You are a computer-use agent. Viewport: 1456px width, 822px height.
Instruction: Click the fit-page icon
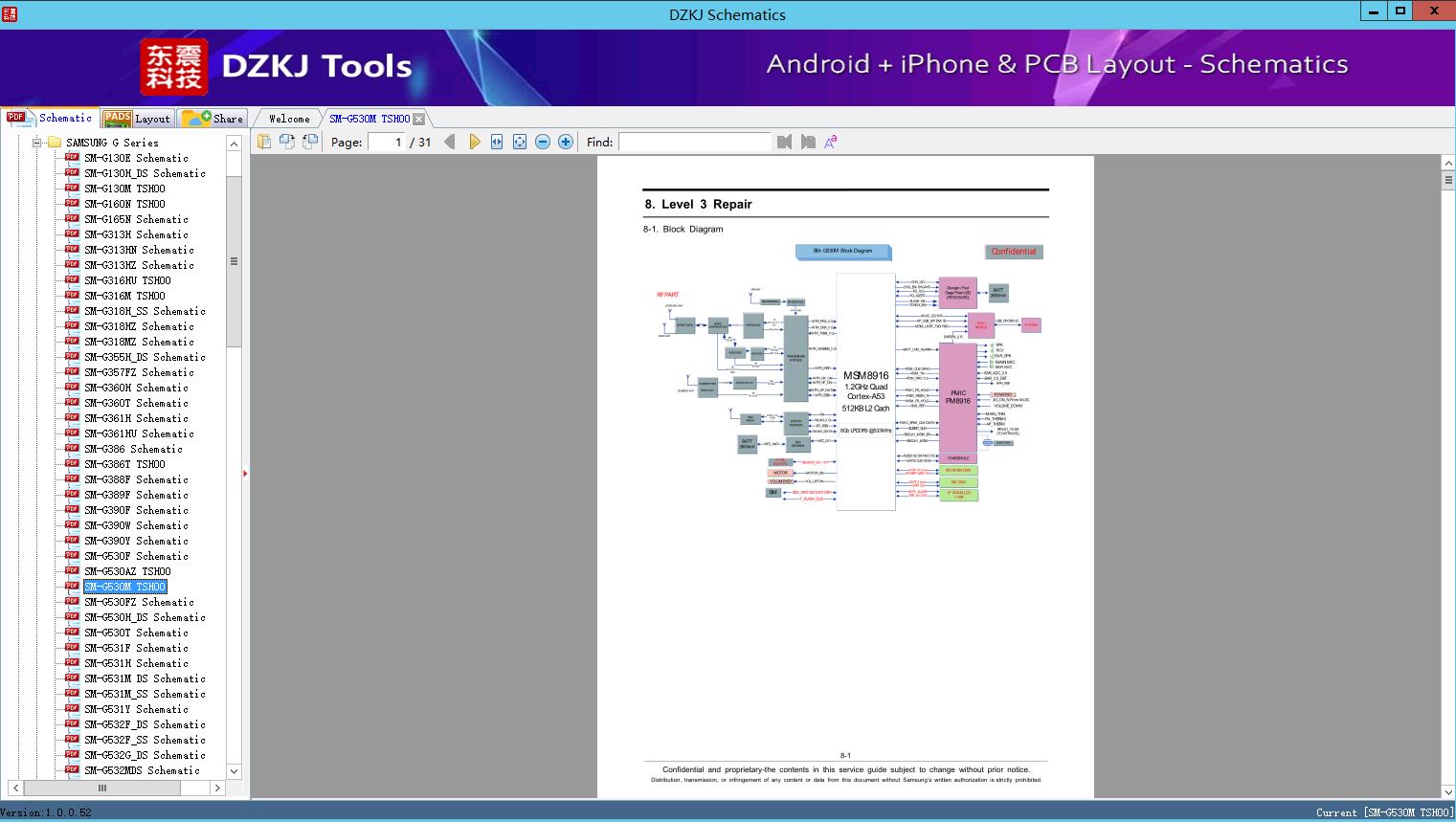(520, 142)
